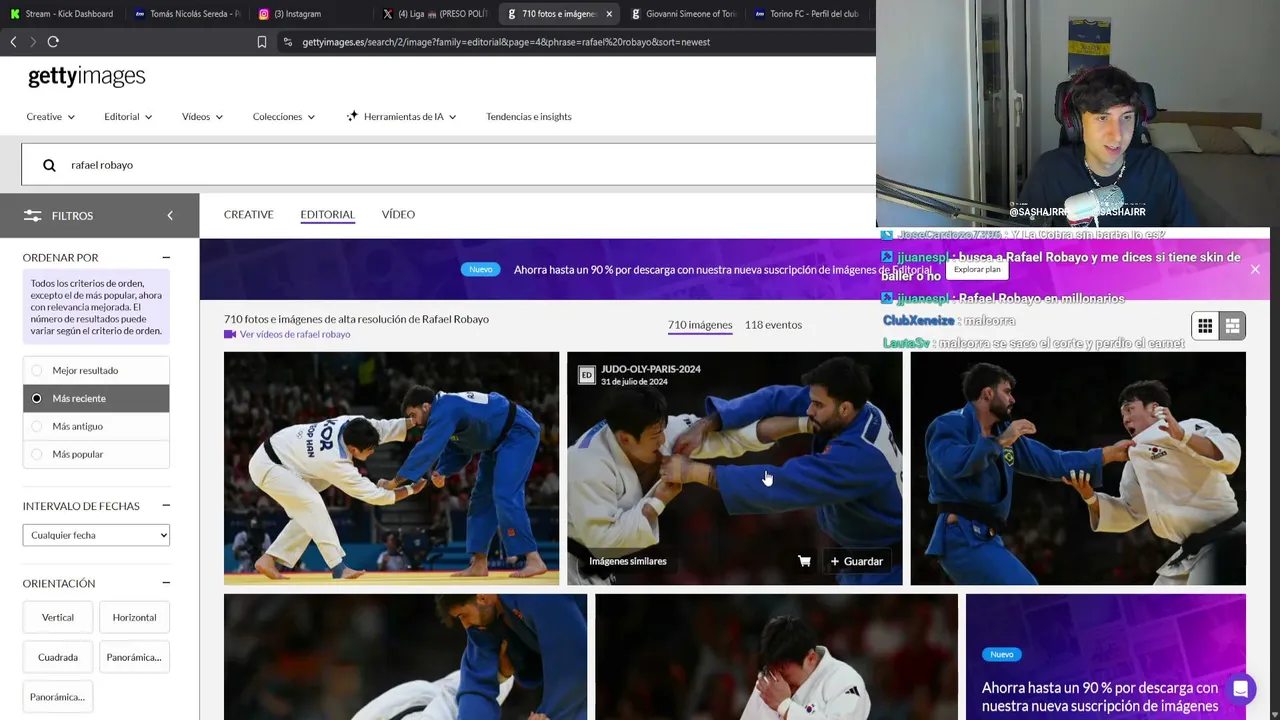Select the Más popular sort option
The height and width of the screenshot is (720, 1280).
[96, 454]
